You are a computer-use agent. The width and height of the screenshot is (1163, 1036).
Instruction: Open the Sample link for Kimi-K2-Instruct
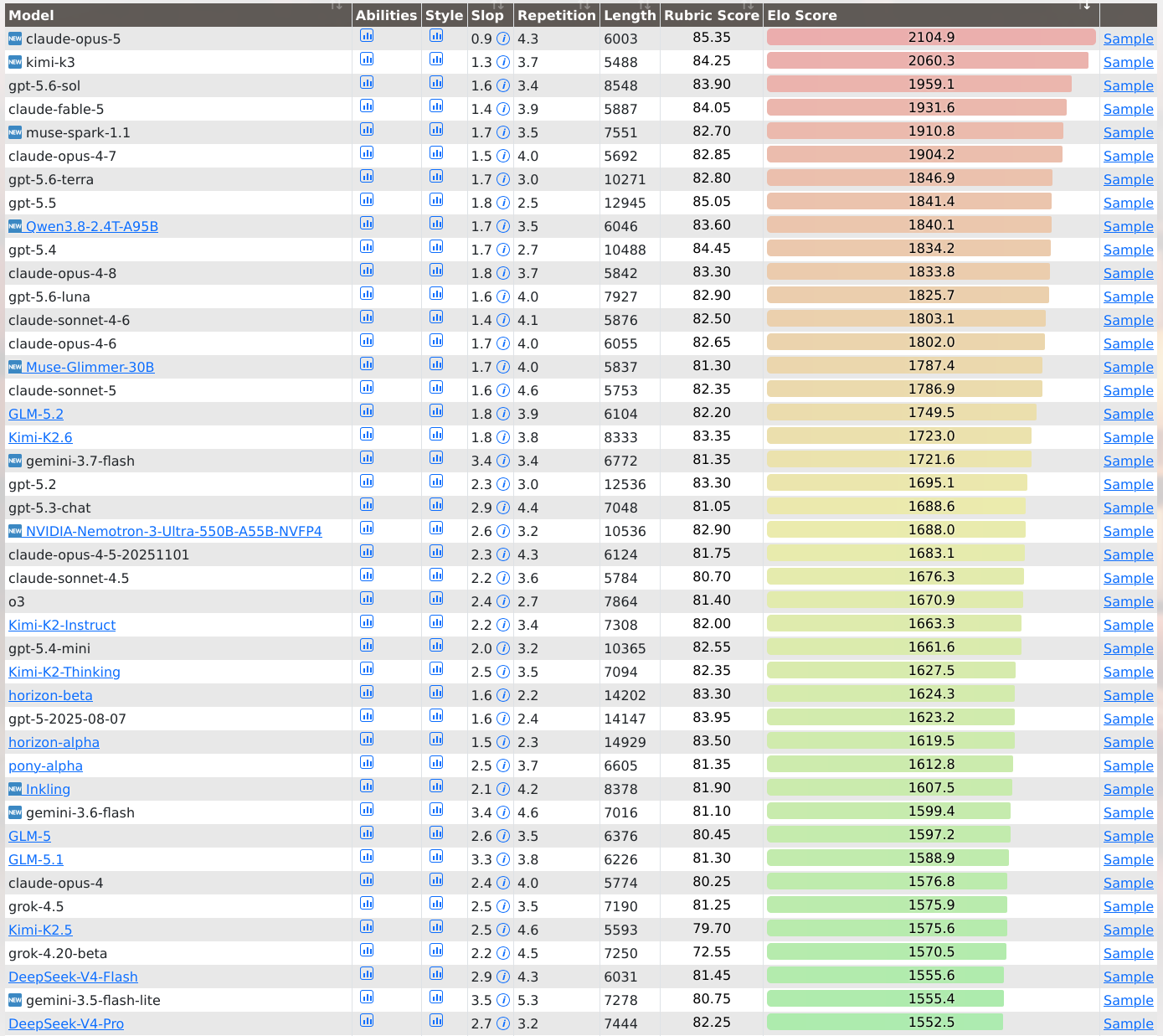click(1129, 625)
